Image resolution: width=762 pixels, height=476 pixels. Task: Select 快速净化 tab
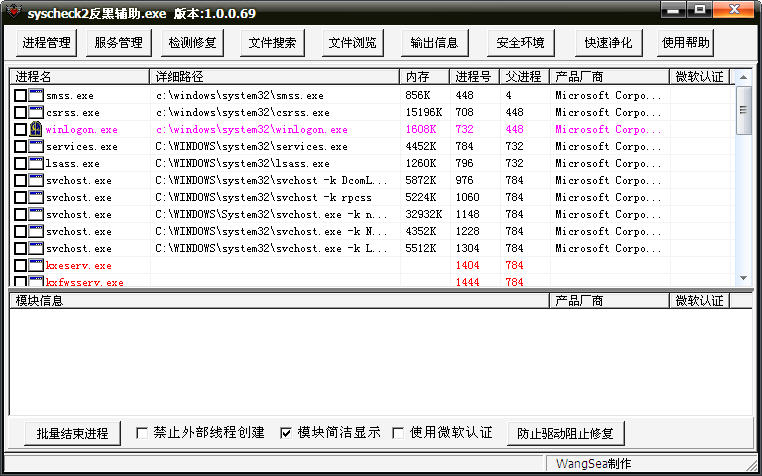point(608,43)
